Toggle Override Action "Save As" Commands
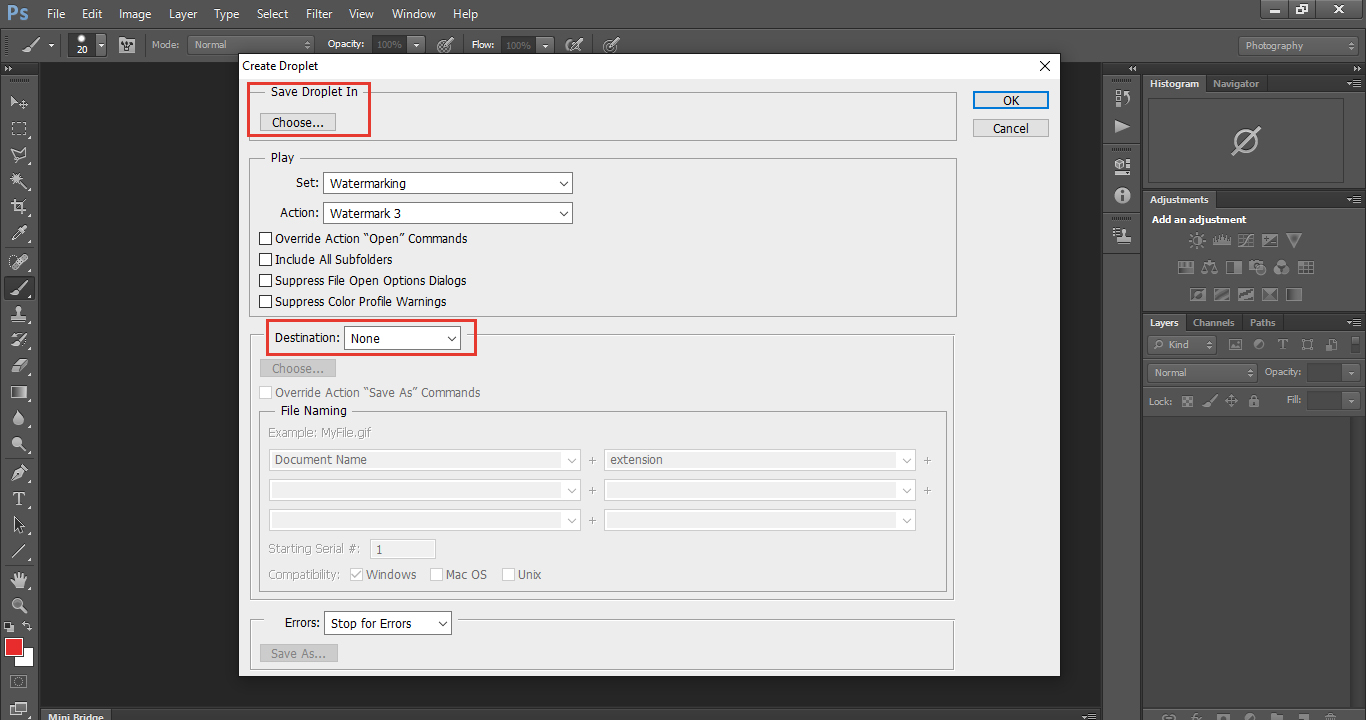This screenshot has height=720, width=1366. coord(266,393)
